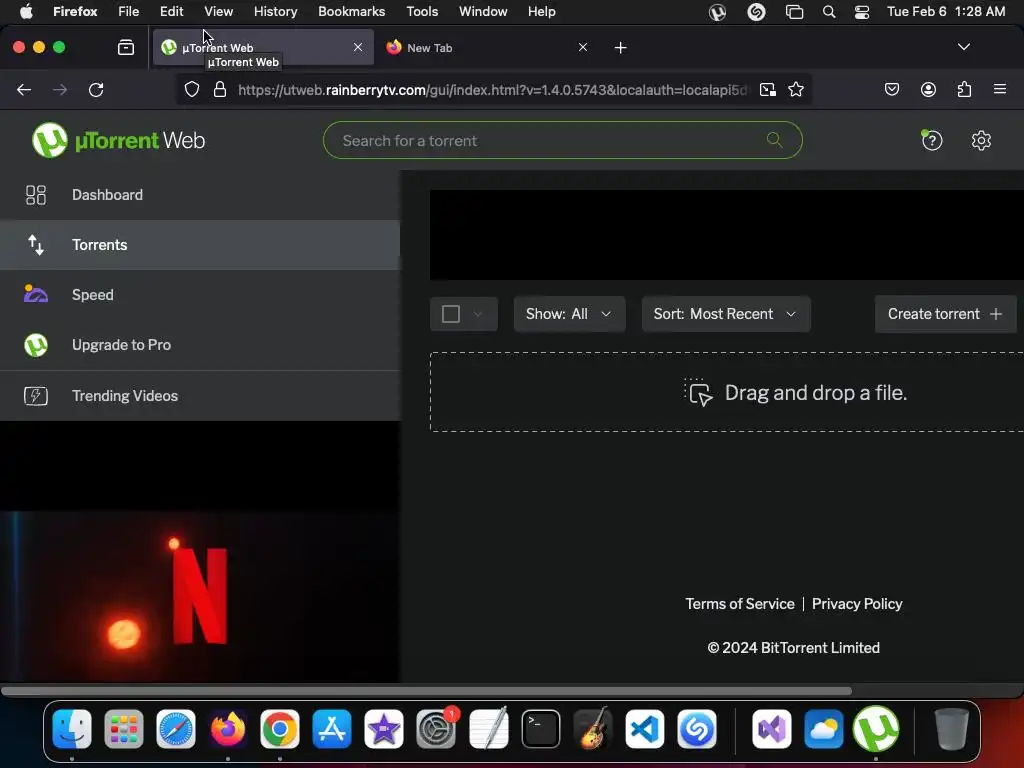The image size is (1024, 768).
Task: Close the New Tab tab
Action: pos(583,47)
